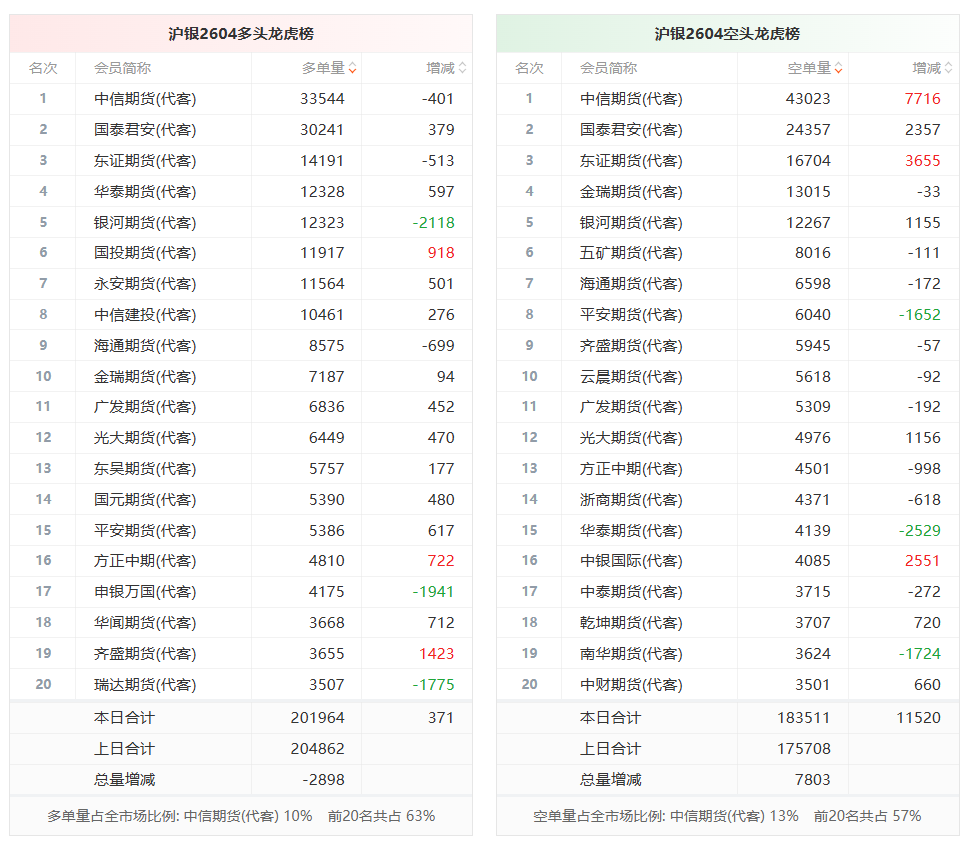
Task: Select 光大期货(代客) in long table
Action: [145, 438]
